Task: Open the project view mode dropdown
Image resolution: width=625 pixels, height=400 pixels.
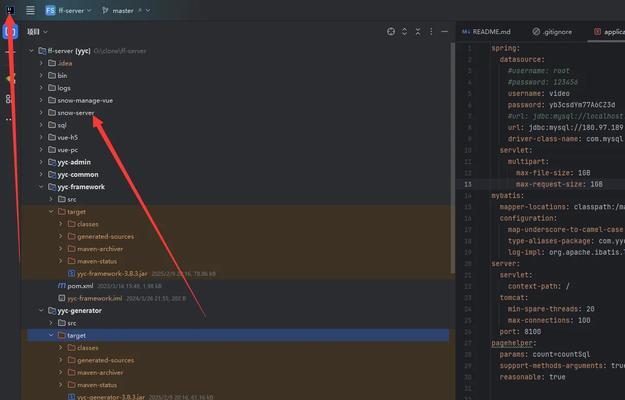Action: (38, 32)
